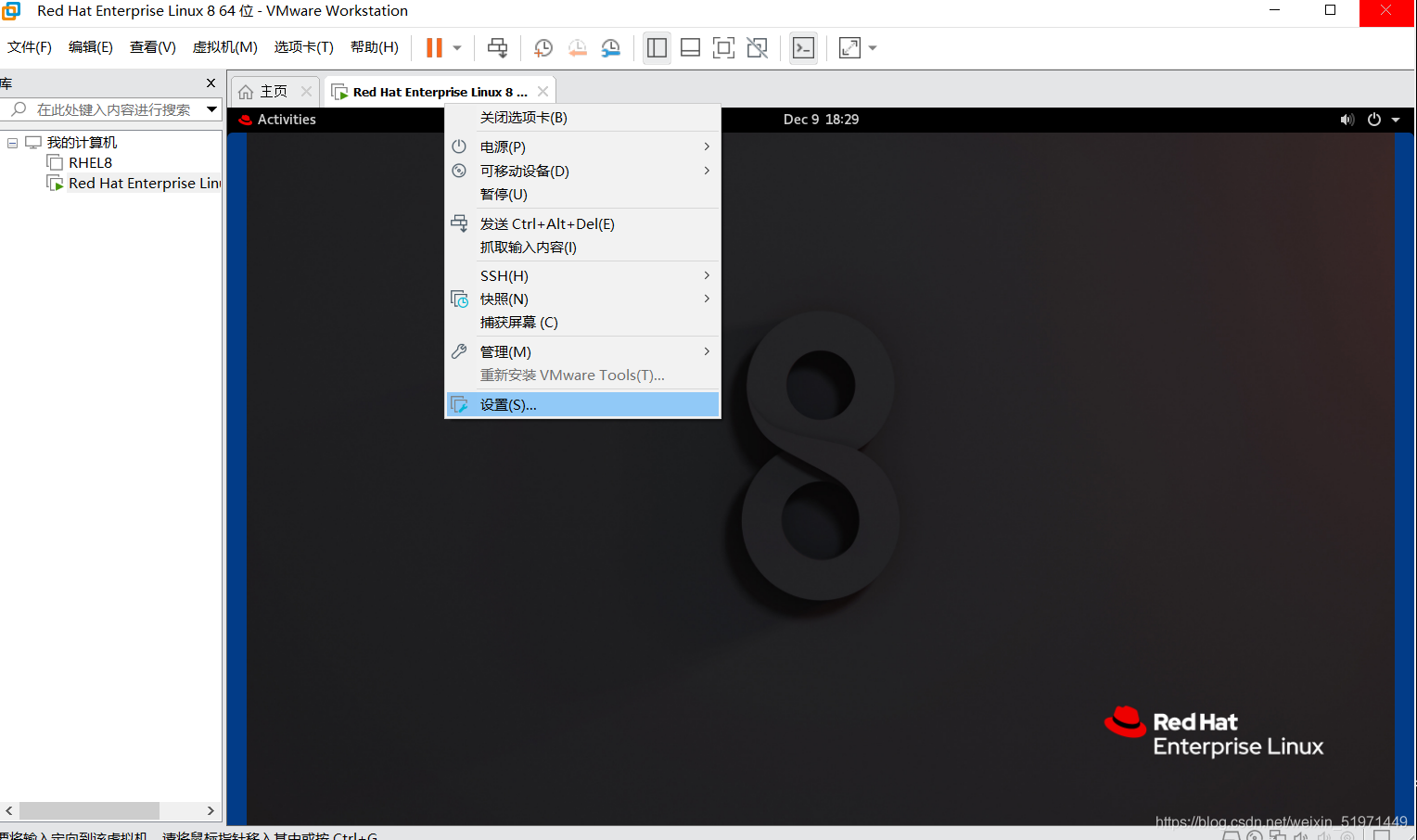1417x840 pixels.
Task: Take a snapshot using the toolbar clock-plus icon
Action: (543, 48)
